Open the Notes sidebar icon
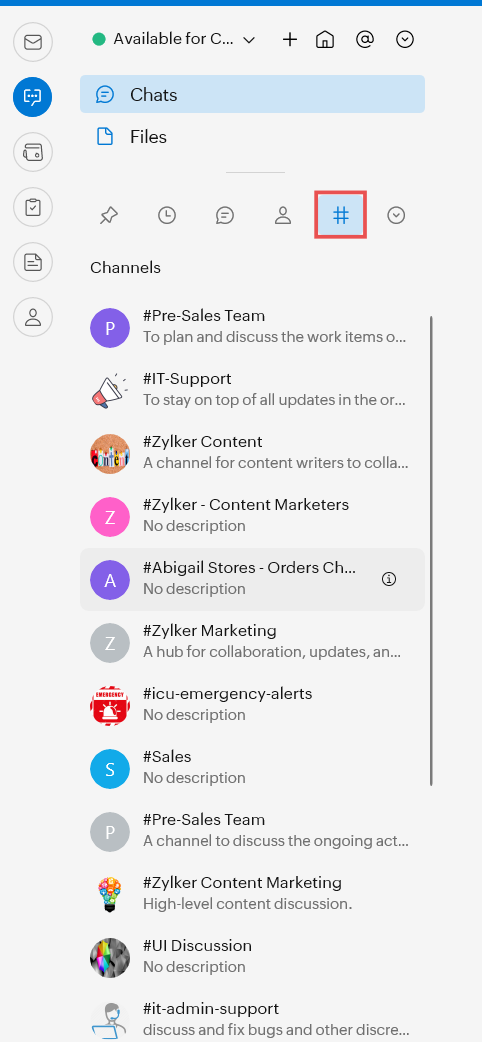 click(x=33, y=262)
